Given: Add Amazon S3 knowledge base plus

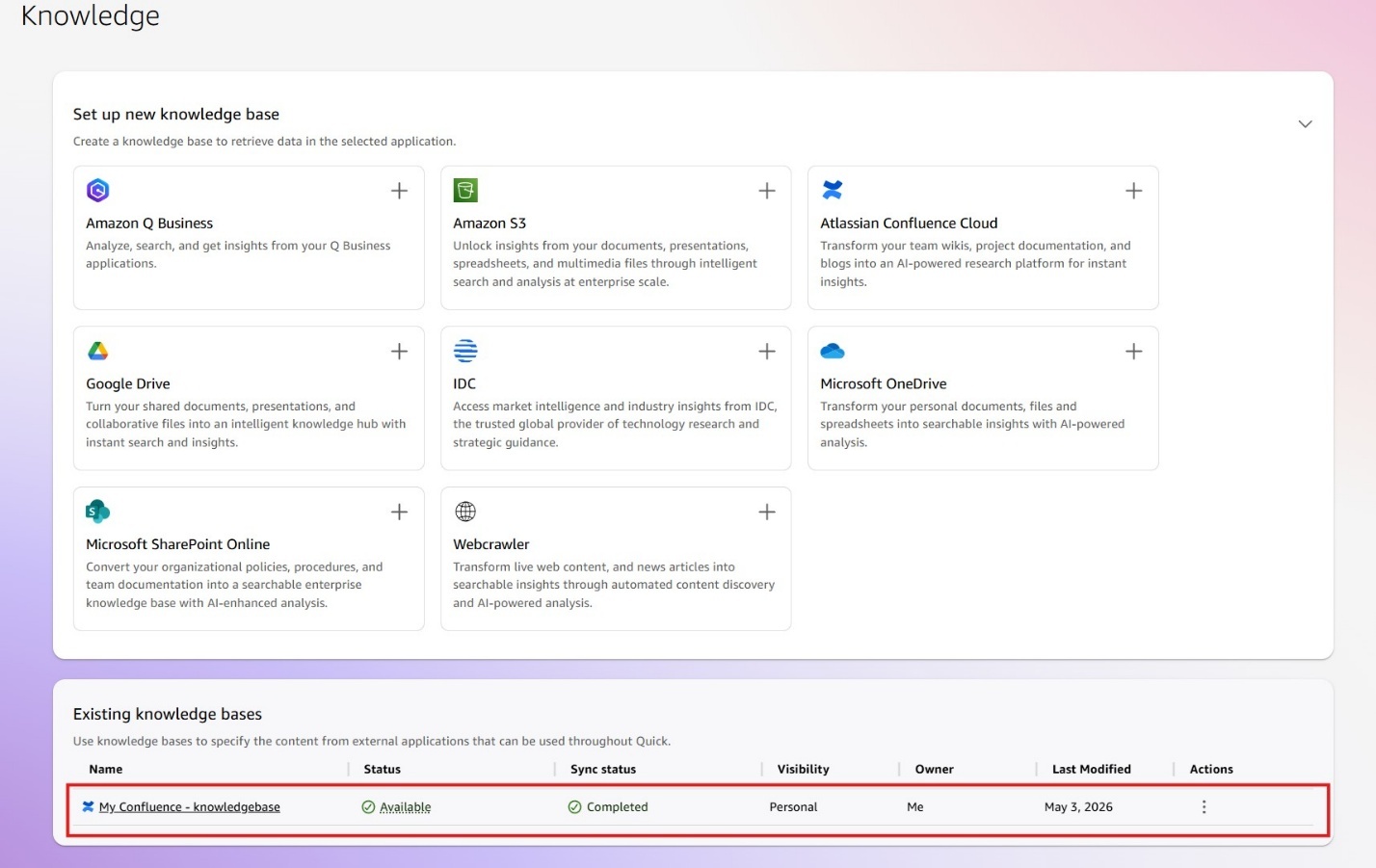Looking at the screenshot, I should click(767, 191).
